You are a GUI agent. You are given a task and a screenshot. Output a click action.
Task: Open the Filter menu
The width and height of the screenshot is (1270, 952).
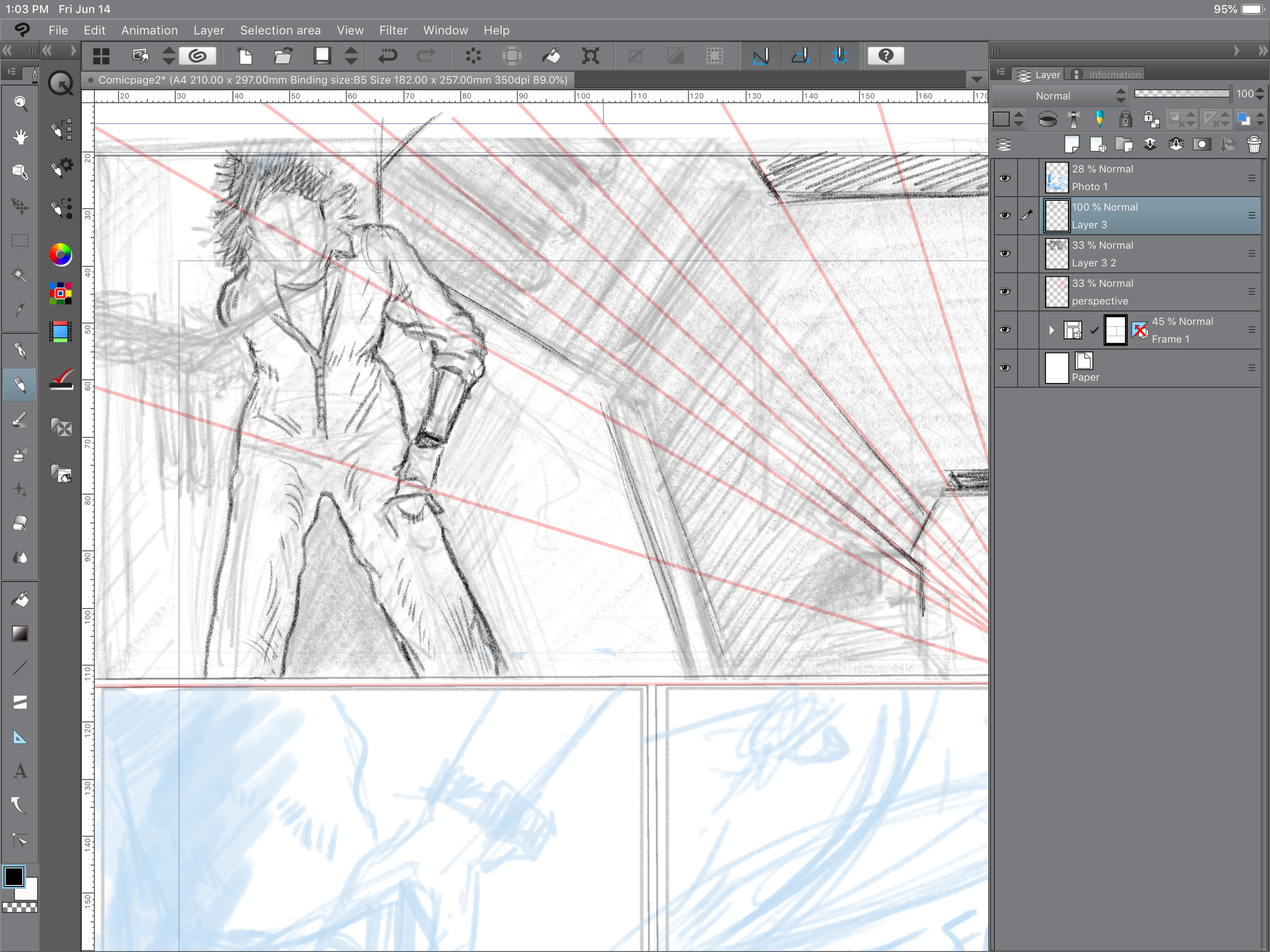coord(393,30)
